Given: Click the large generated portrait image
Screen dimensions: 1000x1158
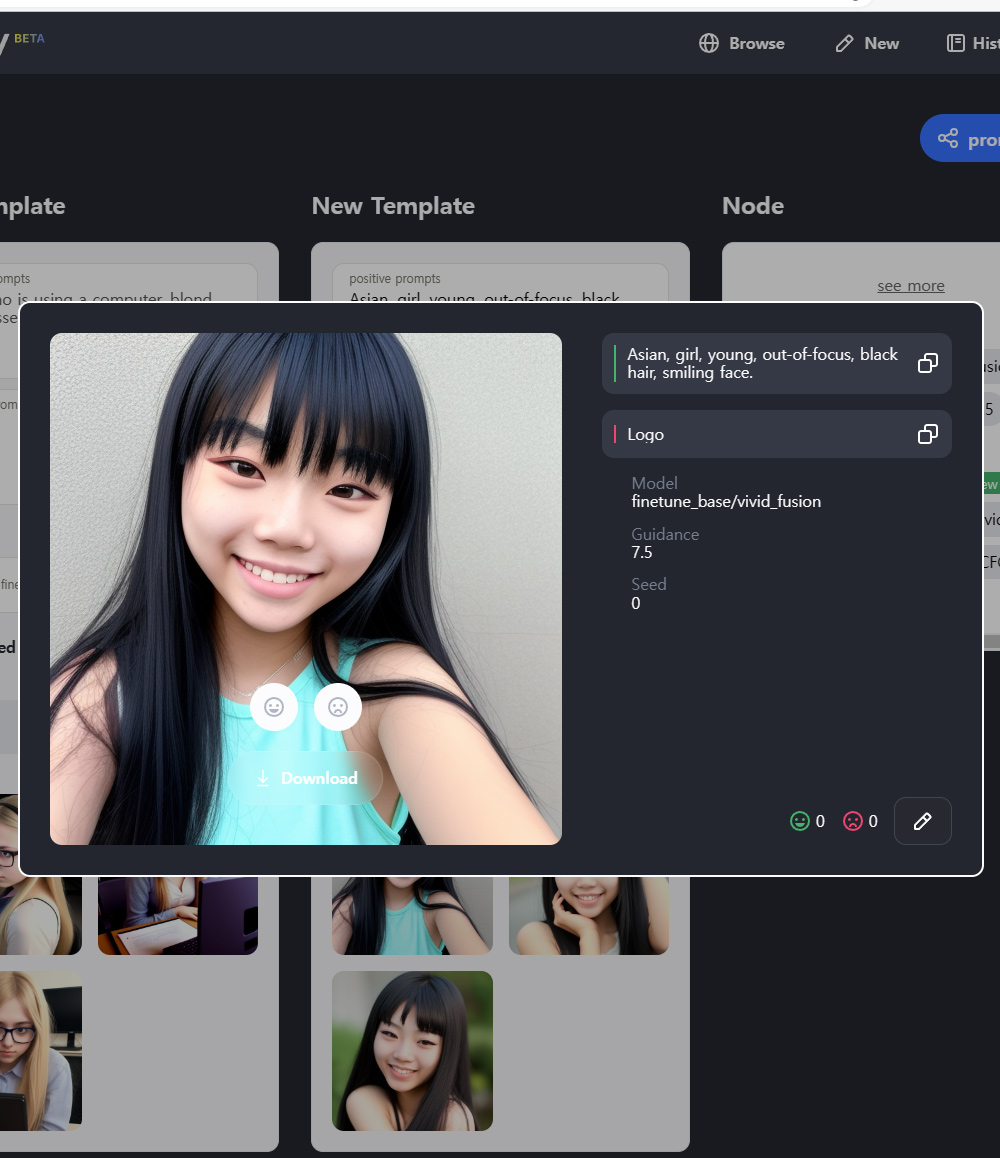Looking at the screenshot, I should pyautogui.click(x=306, y=589).
